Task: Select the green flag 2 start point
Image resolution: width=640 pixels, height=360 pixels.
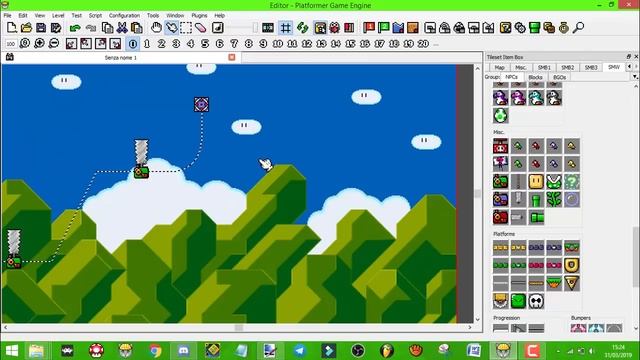Action: pos(384,28)
